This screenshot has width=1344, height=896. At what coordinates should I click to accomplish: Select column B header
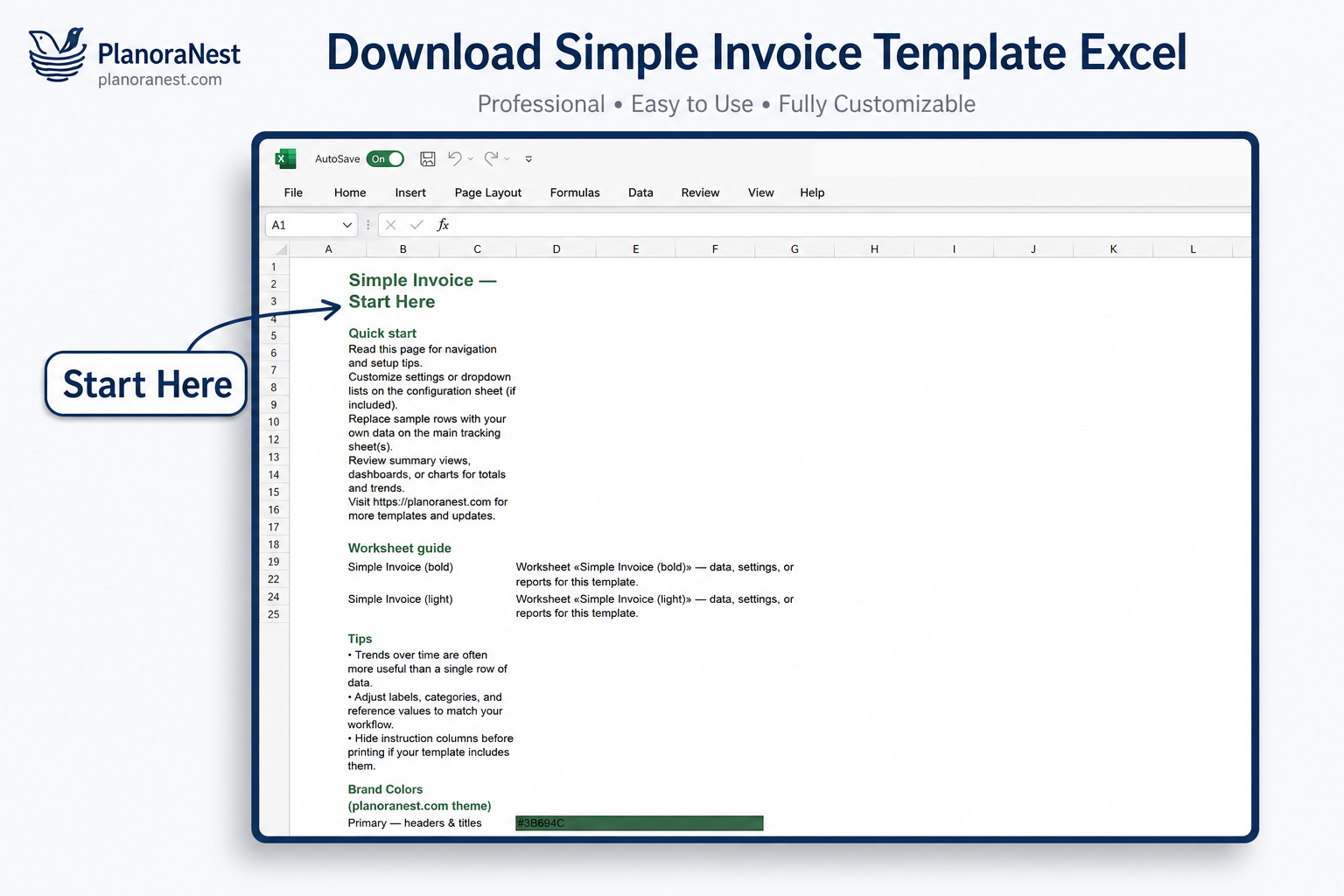tap(402, 249)
